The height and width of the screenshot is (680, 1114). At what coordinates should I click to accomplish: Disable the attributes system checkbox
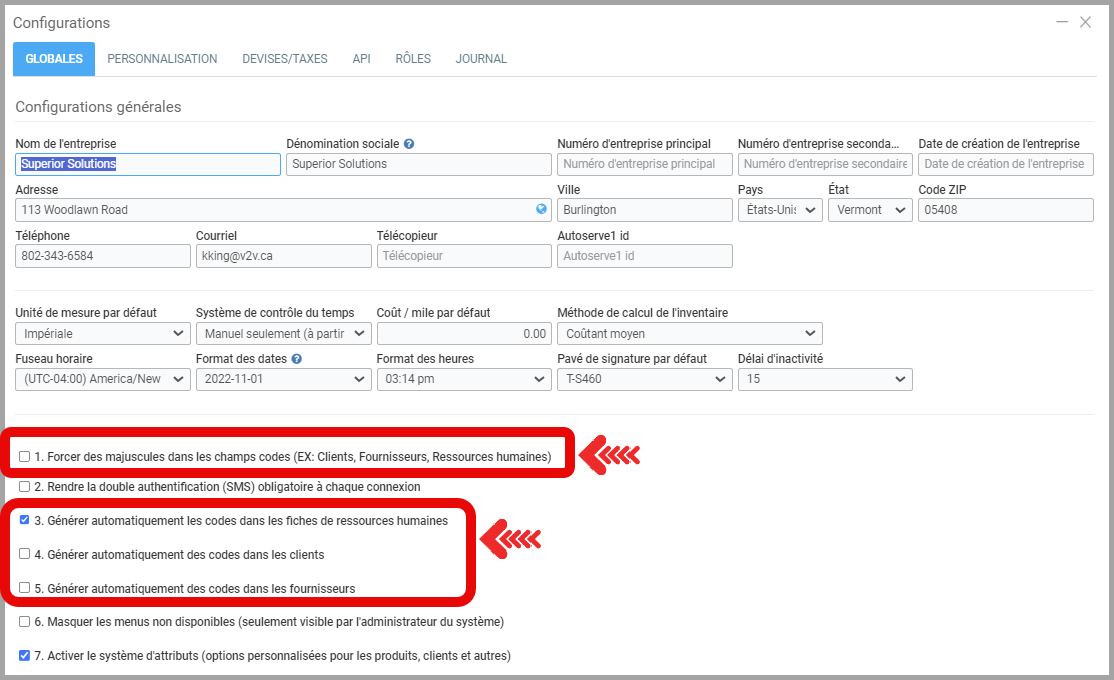point(25,656)
